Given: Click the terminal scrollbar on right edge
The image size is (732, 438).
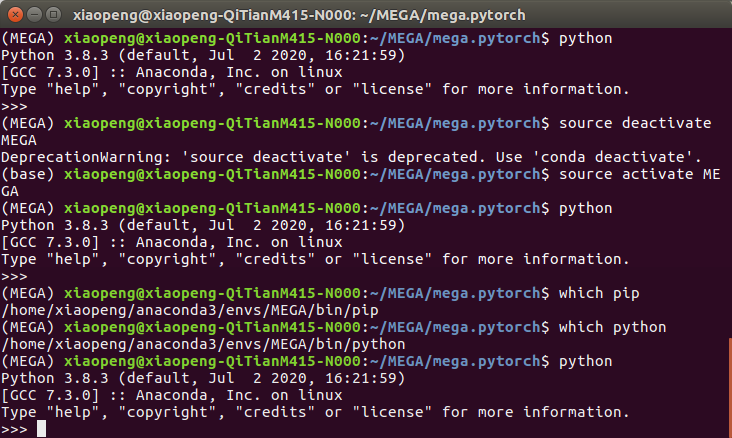Looking at the screenshot, I should click(x=730, y=388).
